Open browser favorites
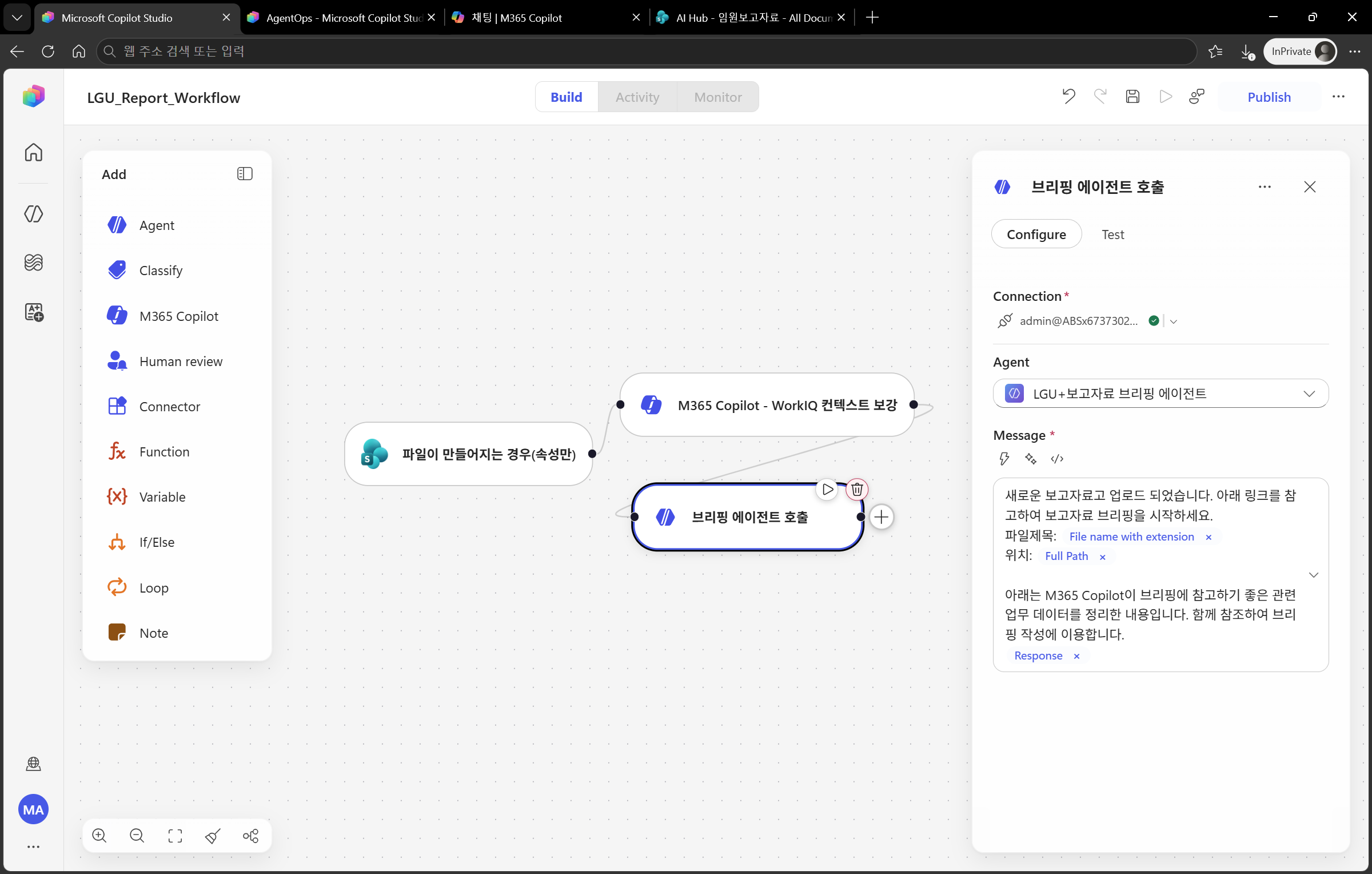 tap(1215, 51)
